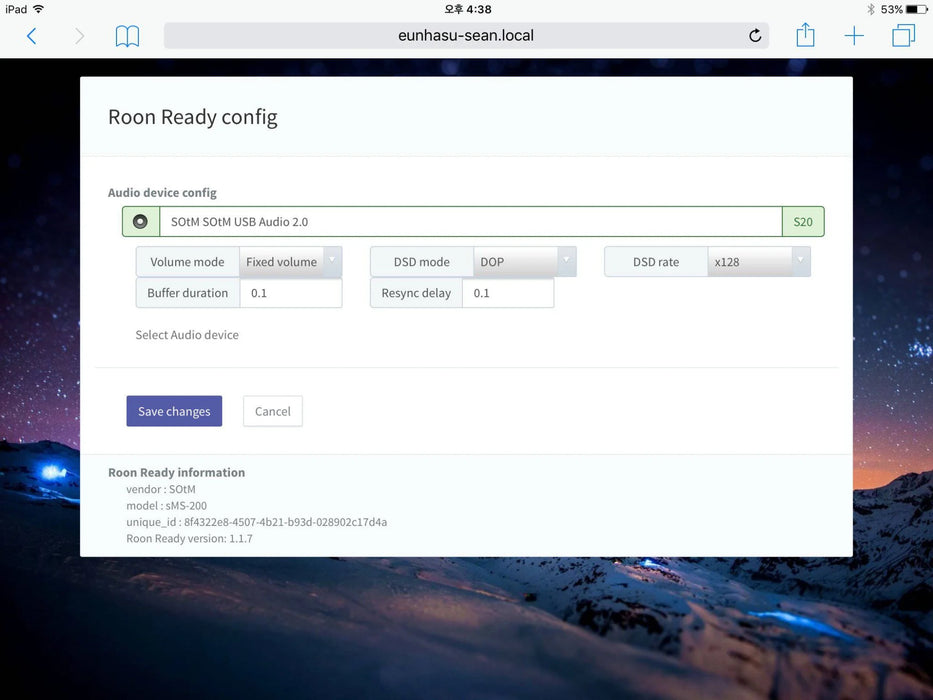The image size is (933, 700).
Task: Open the Safari bookmarks book icon
Action: coord(127,36)
